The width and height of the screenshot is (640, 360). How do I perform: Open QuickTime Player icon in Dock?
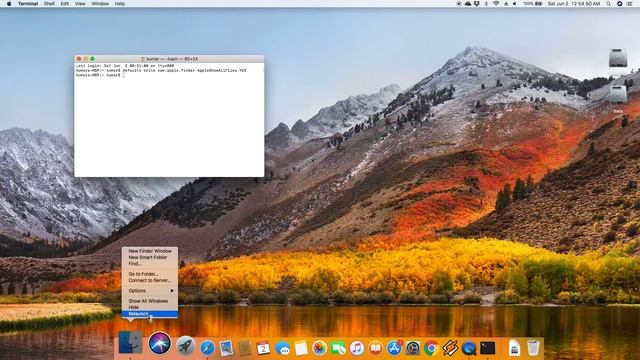click(x=469, y=348)
